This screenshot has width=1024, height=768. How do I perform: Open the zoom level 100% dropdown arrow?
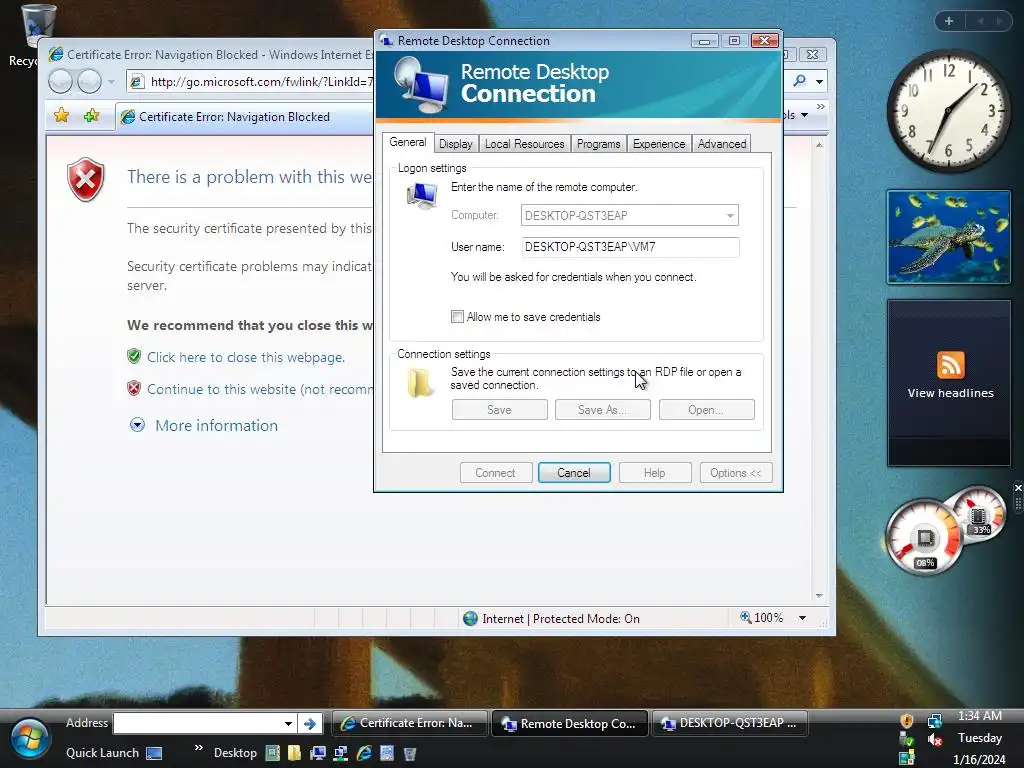point(802,618)
